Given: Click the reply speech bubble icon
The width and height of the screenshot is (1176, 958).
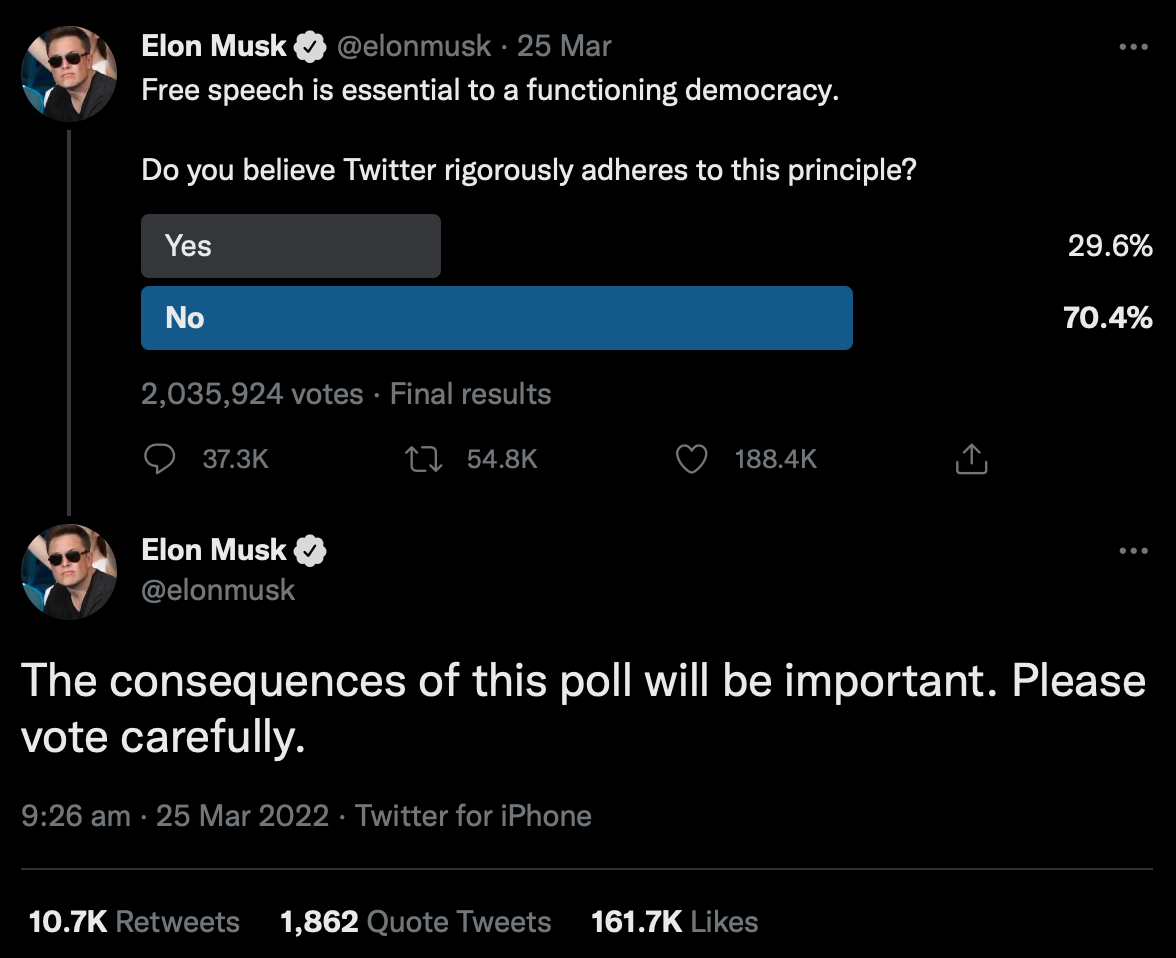Looking at the screenshot, I should [159, 458].
